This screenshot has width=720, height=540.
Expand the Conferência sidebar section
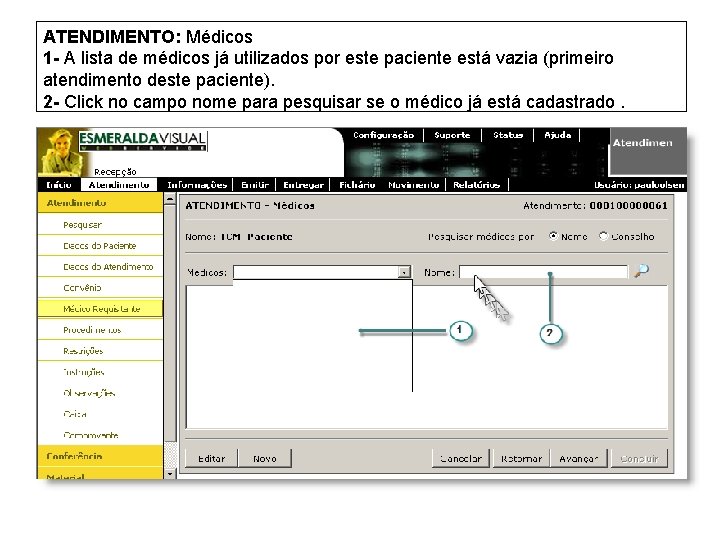(x=100, y=456)
